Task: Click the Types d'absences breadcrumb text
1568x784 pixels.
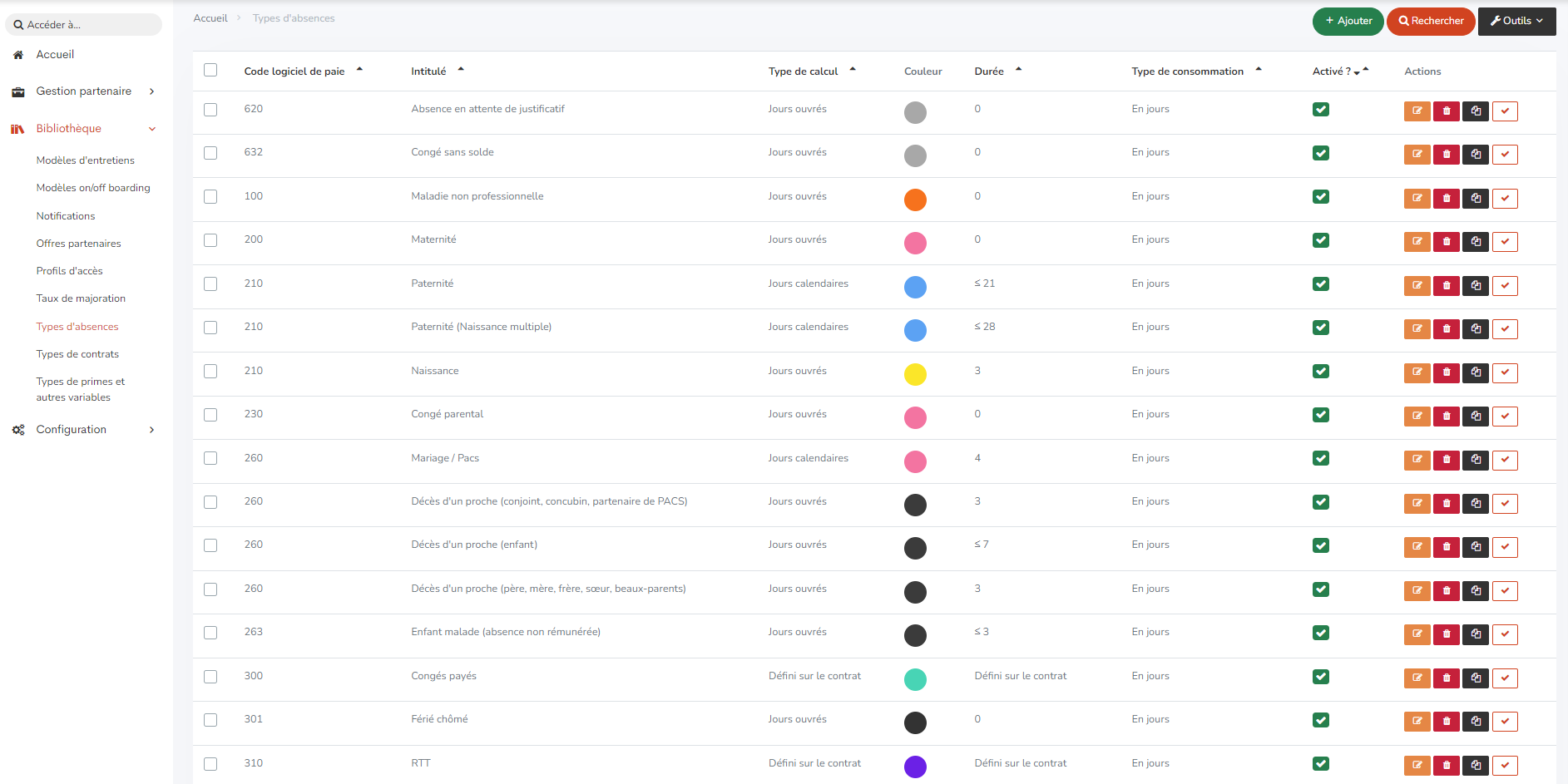Action: (294, 18)
